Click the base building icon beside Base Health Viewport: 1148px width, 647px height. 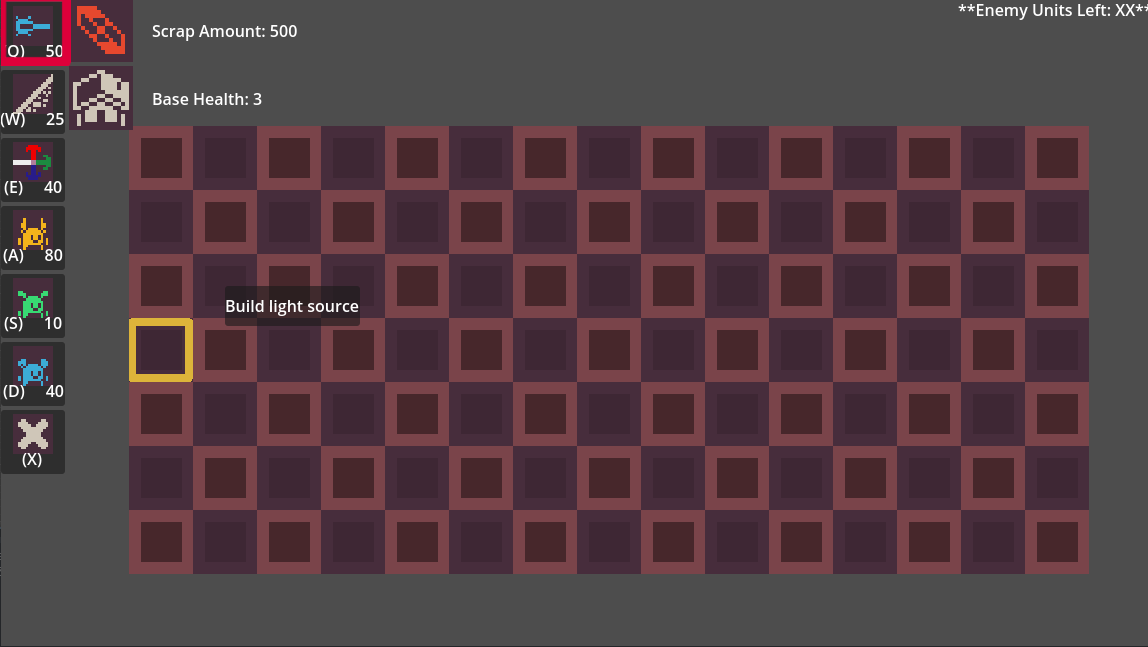(x=101, y=98)
